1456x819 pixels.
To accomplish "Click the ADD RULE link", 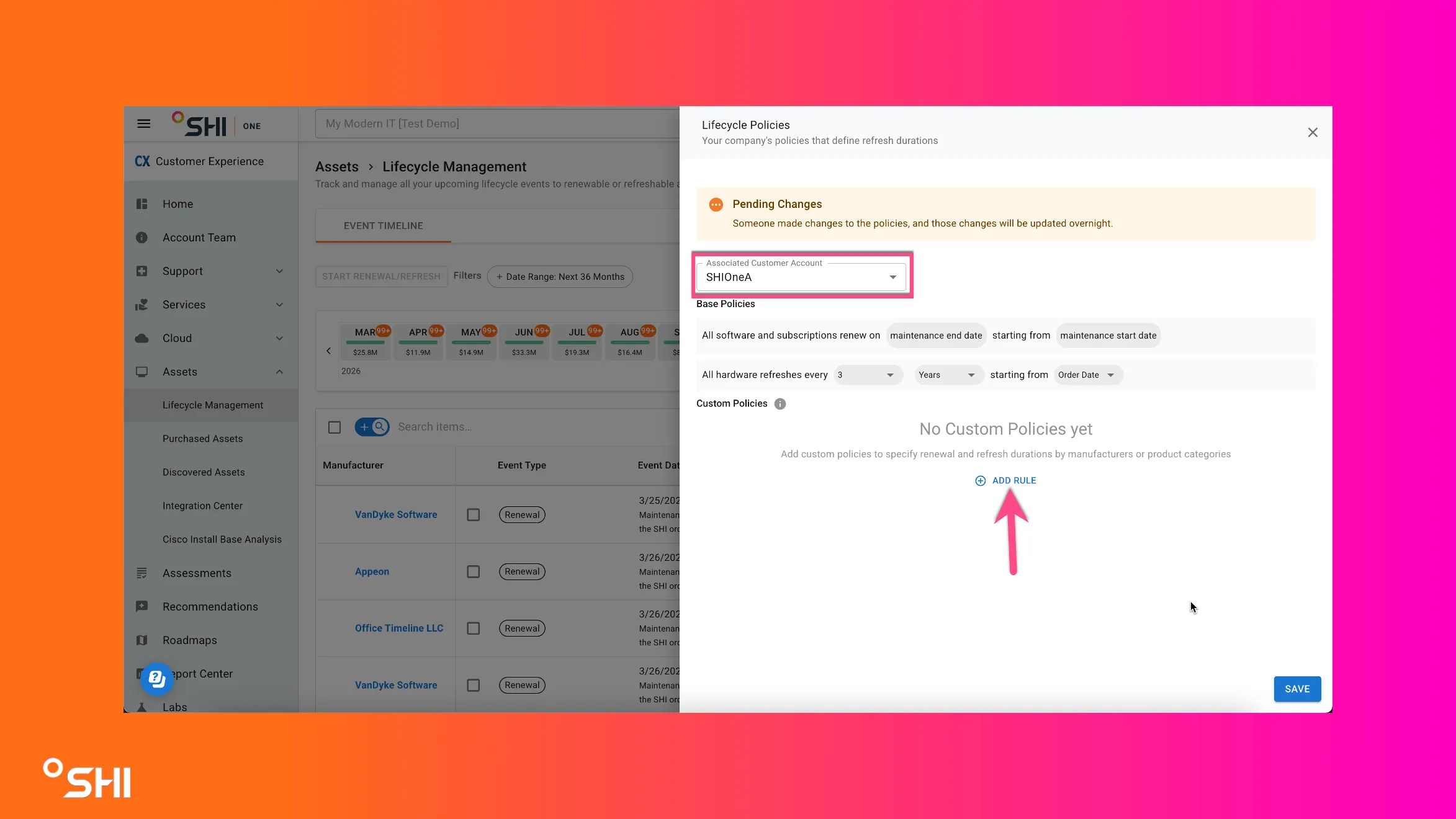I will coord(1005,480).
